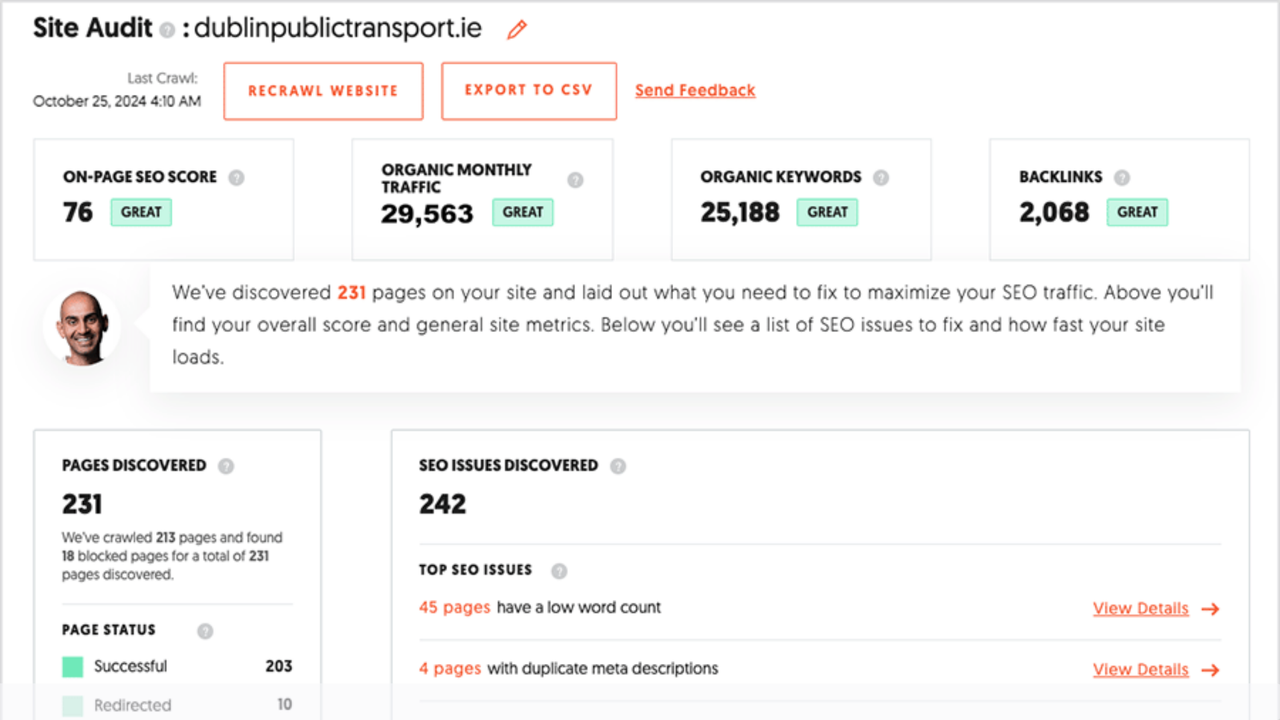1280x720 pixels.
Task: Click GREAT badge on On-Page SEO Score
Action: coord(141,212)
